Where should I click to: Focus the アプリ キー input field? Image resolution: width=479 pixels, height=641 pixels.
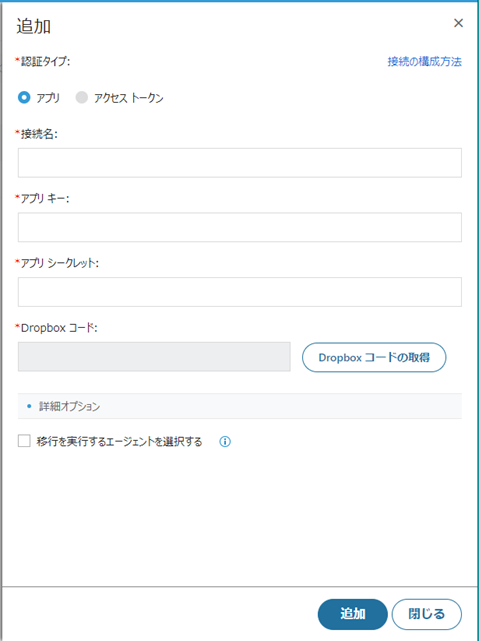click(x=240, y=227)
